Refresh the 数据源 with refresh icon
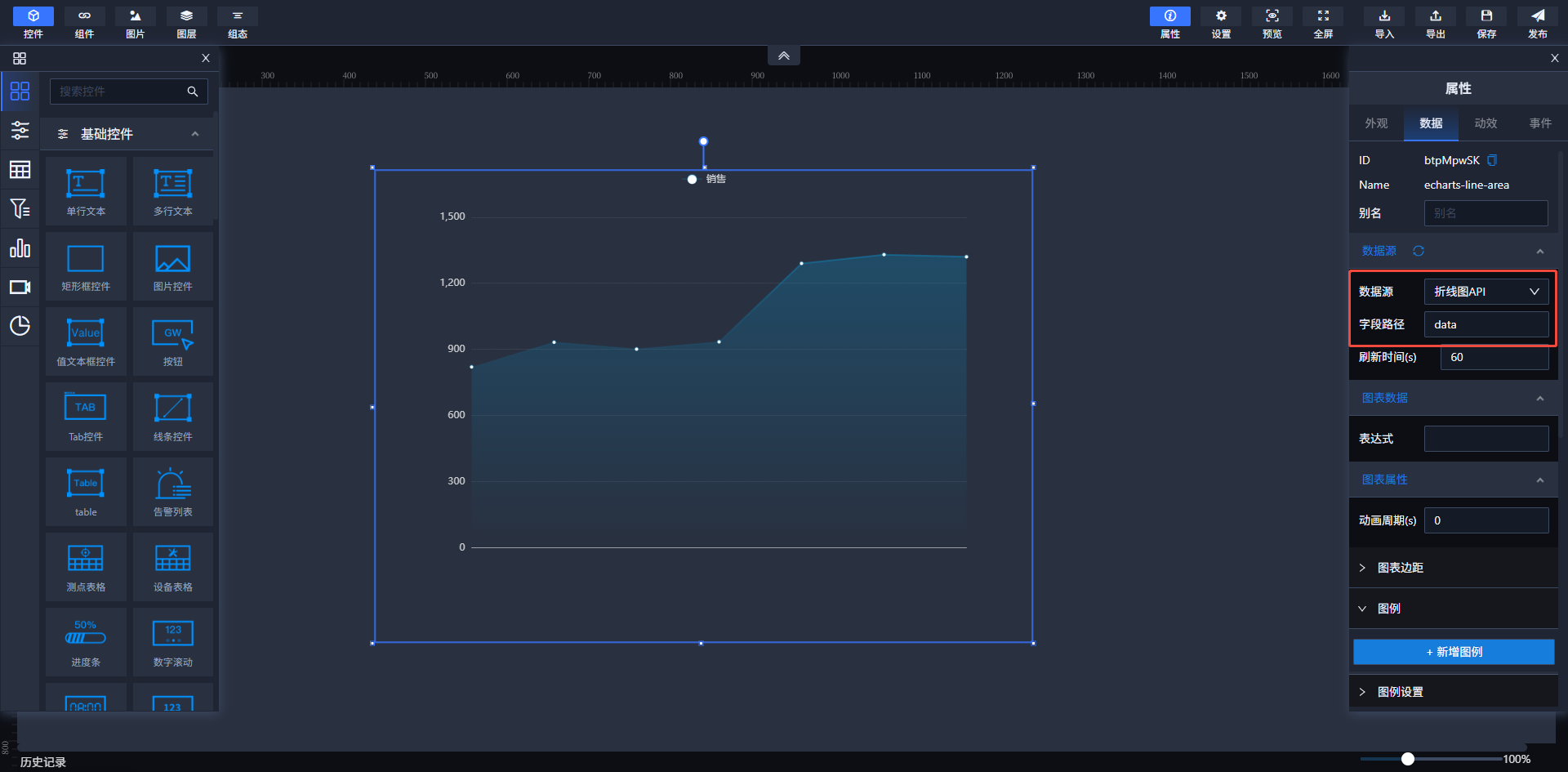 (x=1419, y=251)
